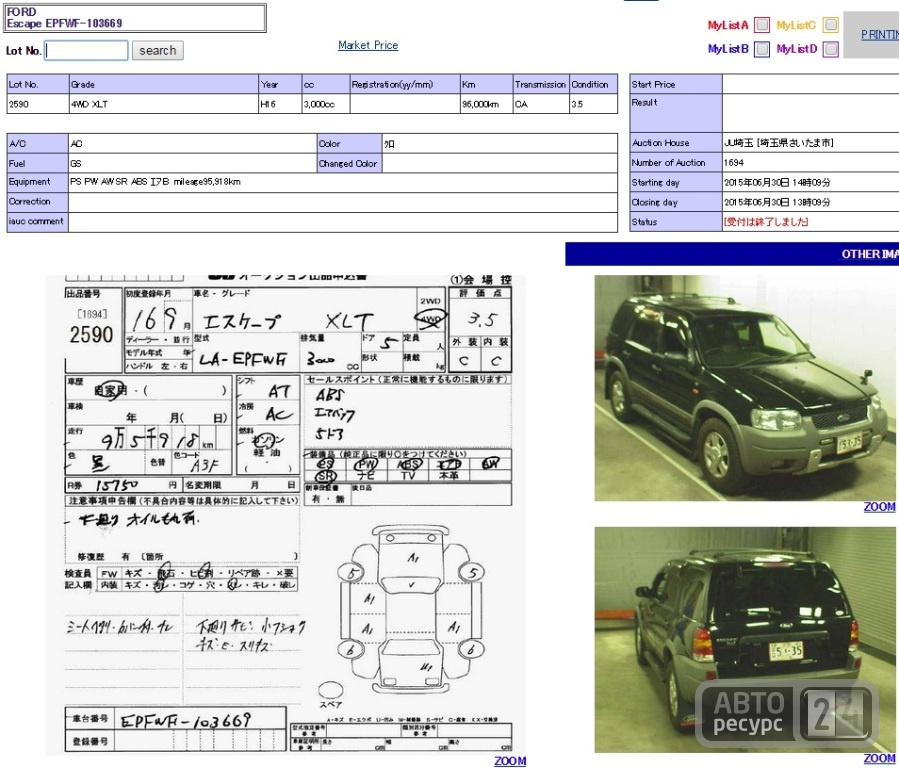
Task: Select the Closing day date value
Action: tap(776, 202)
